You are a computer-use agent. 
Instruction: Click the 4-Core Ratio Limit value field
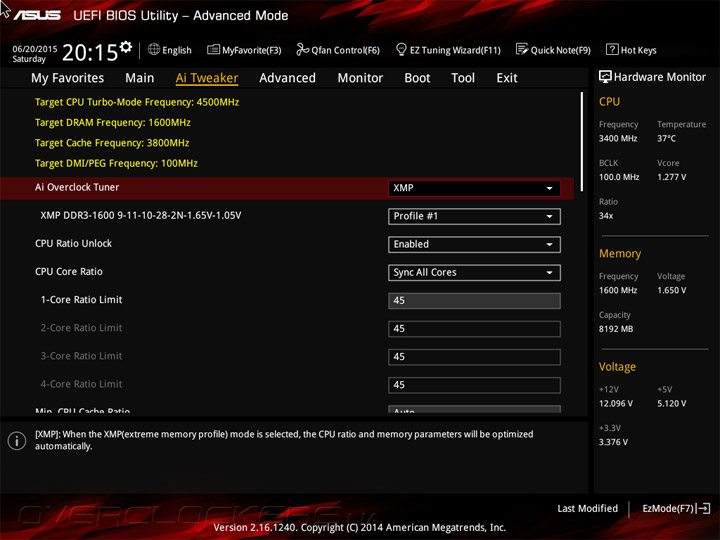pos(474,385)
